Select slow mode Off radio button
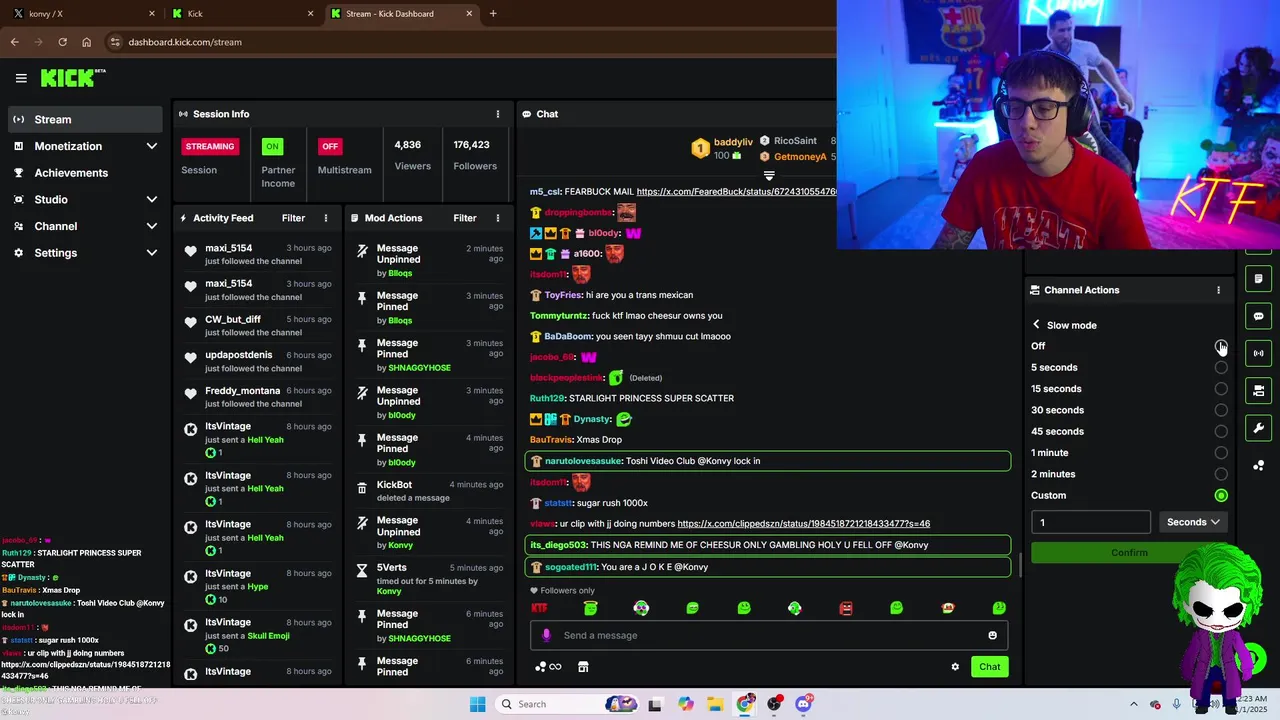 click(x=1221, y=346)
